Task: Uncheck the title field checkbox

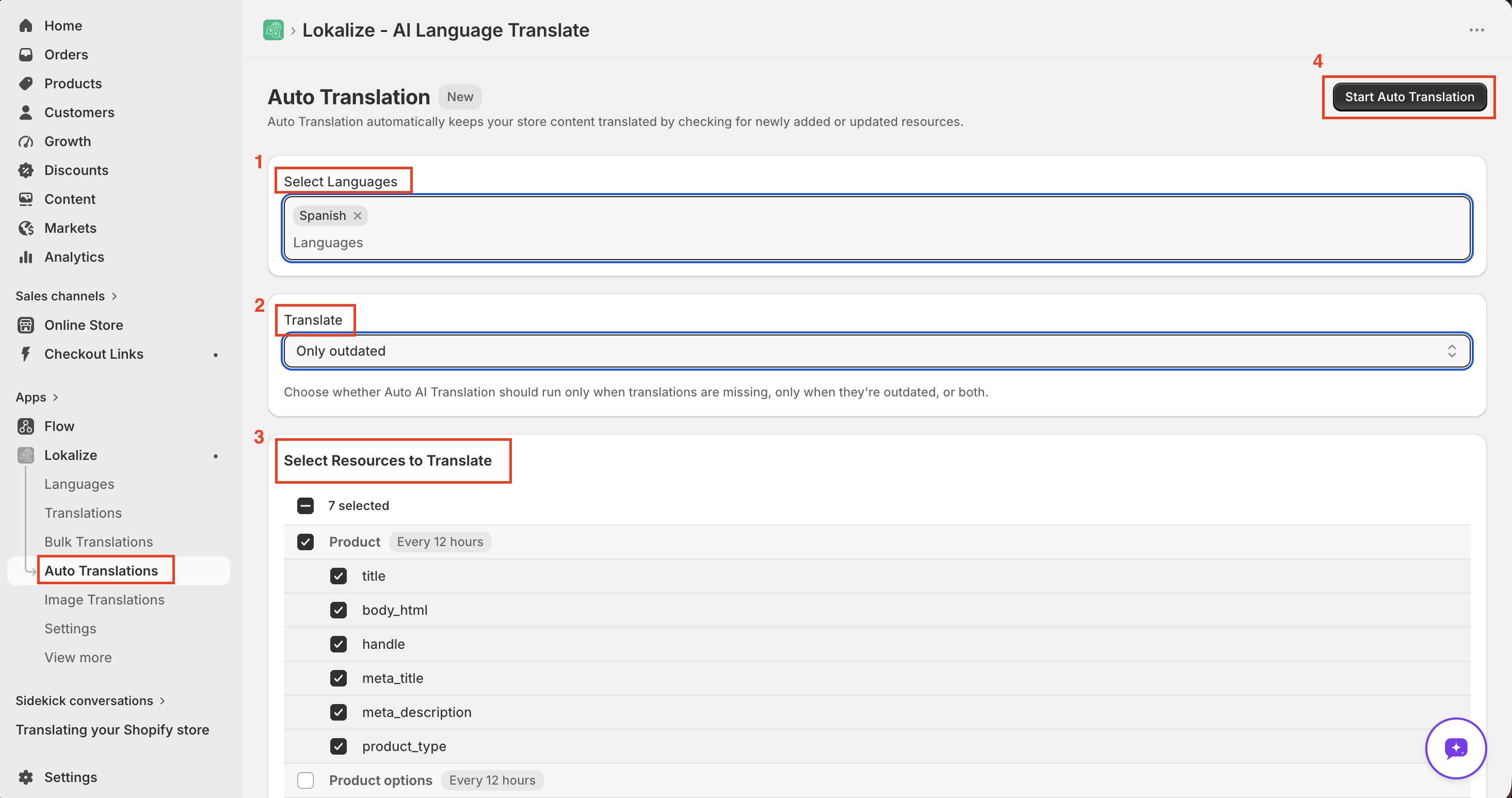Action: click(338, 576)
